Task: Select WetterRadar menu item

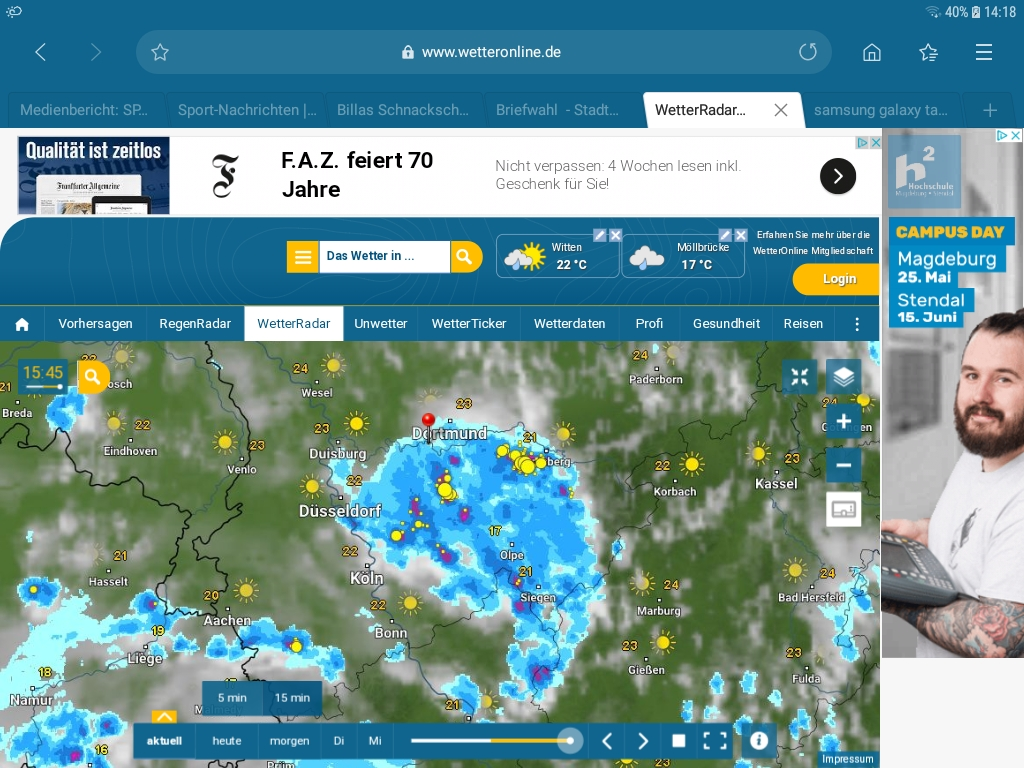Action: (294, 324)
